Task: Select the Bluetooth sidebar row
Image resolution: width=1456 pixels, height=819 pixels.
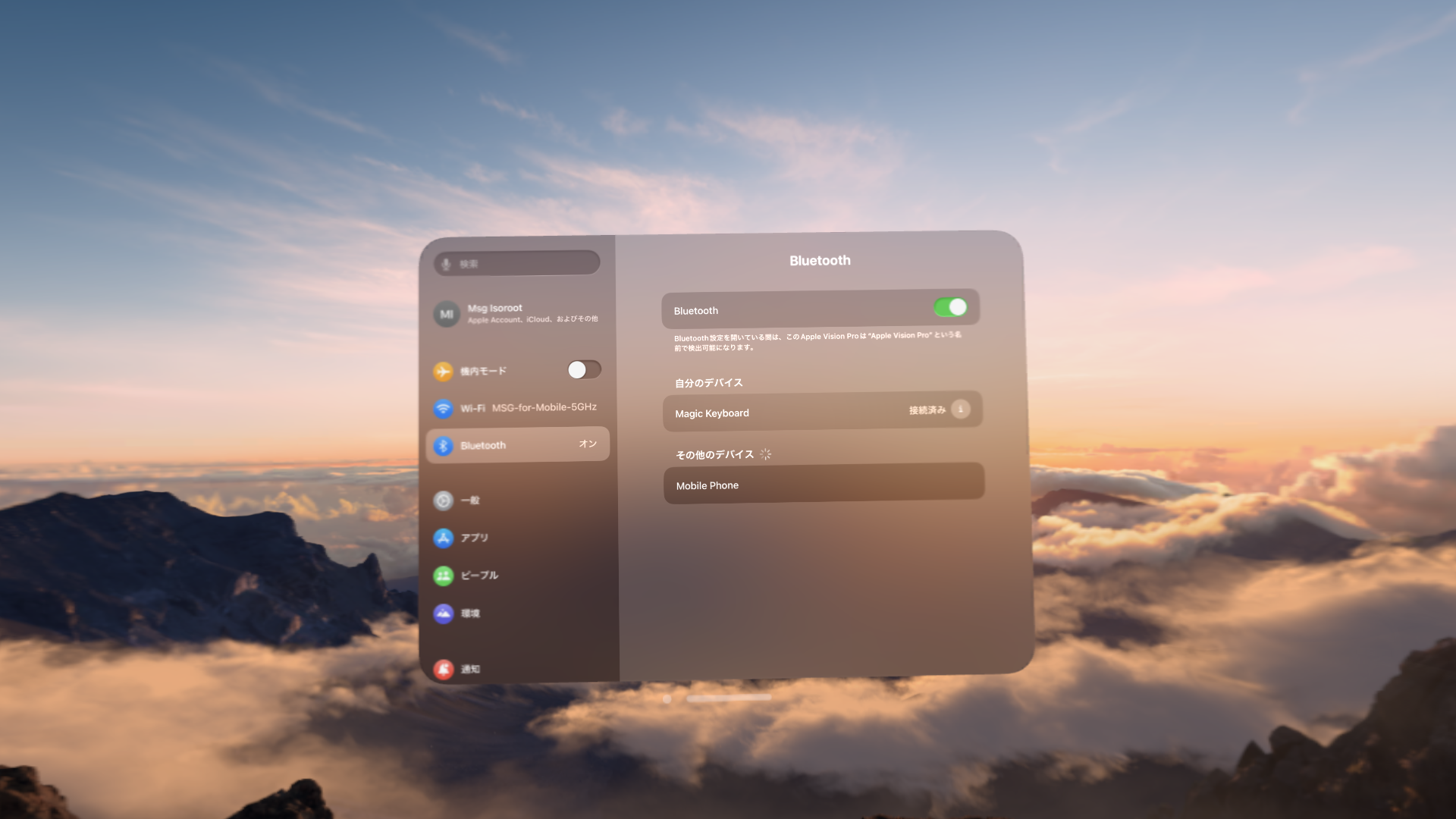Action: pyautogui.click(x=518, y=445)
